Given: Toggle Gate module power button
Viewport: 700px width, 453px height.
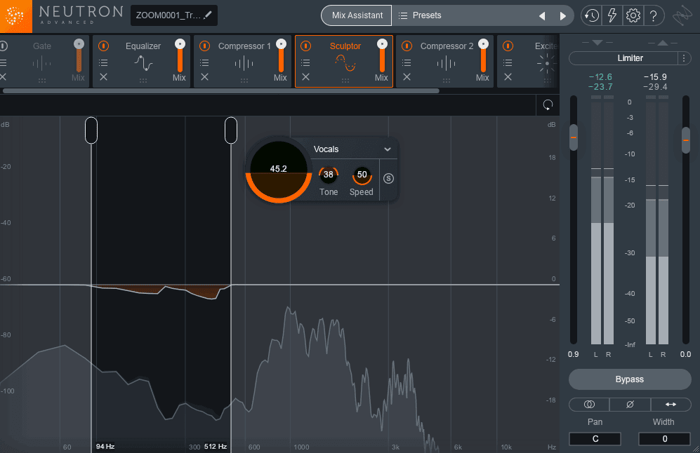Looking at the screenshot, I should (3, 46).
